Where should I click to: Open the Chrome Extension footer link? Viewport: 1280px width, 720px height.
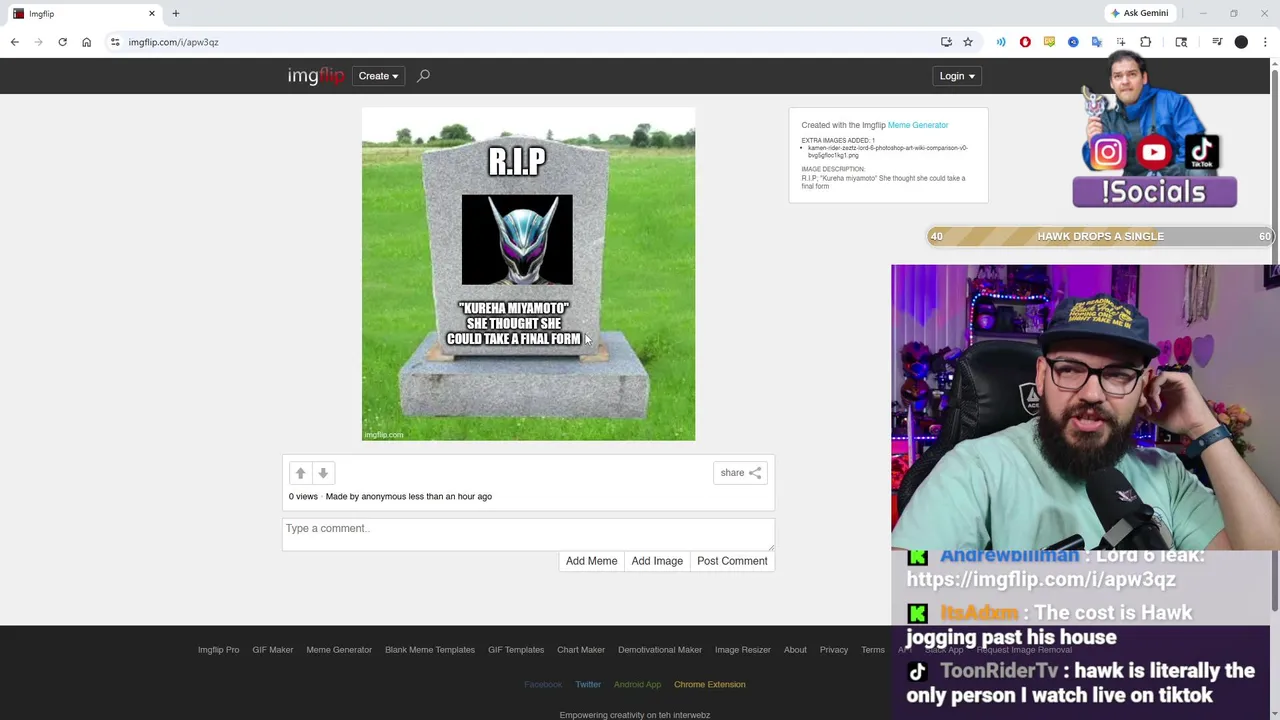tap(709, 685)
